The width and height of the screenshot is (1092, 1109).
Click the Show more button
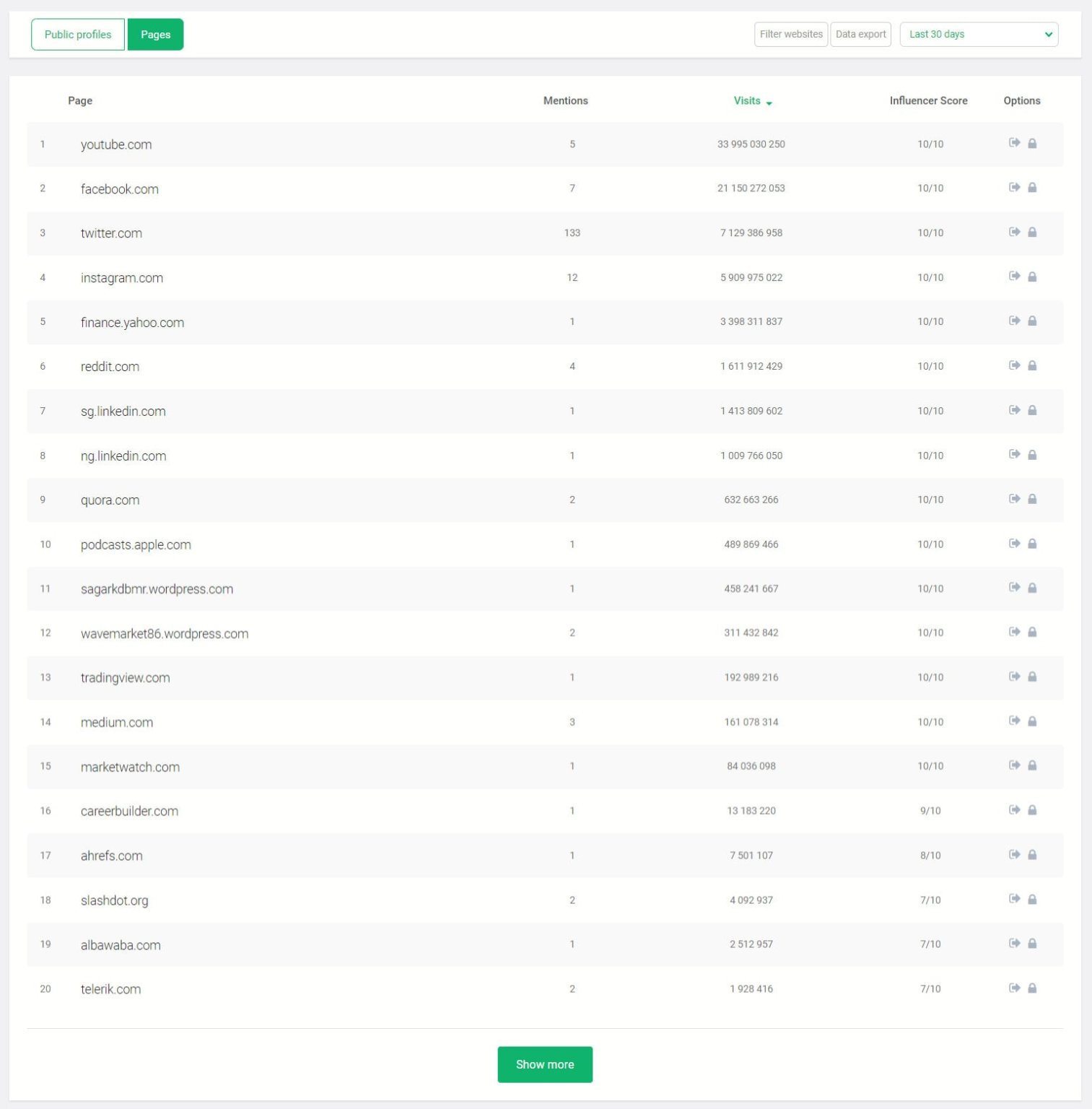[545, 1064]
